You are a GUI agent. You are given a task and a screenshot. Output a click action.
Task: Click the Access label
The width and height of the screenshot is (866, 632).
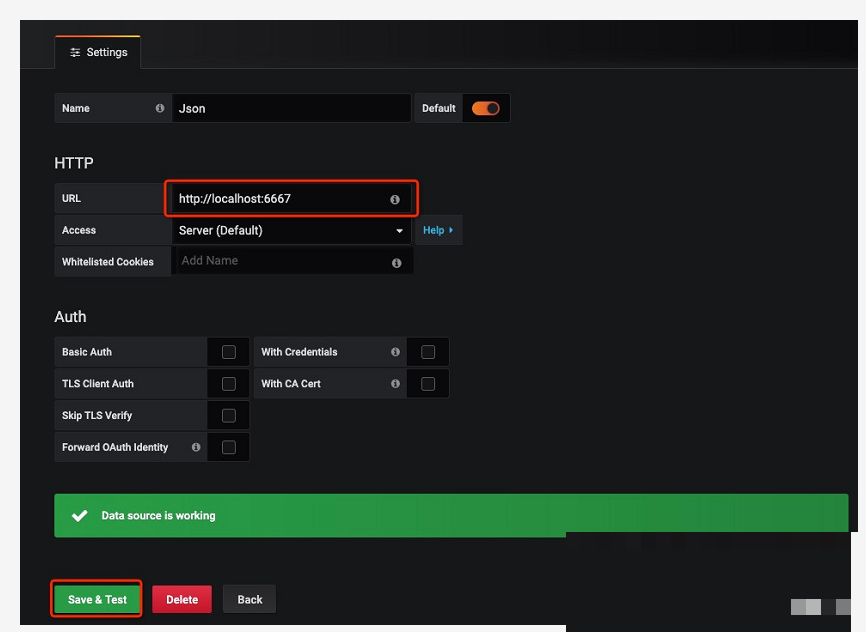pos(79,230)
